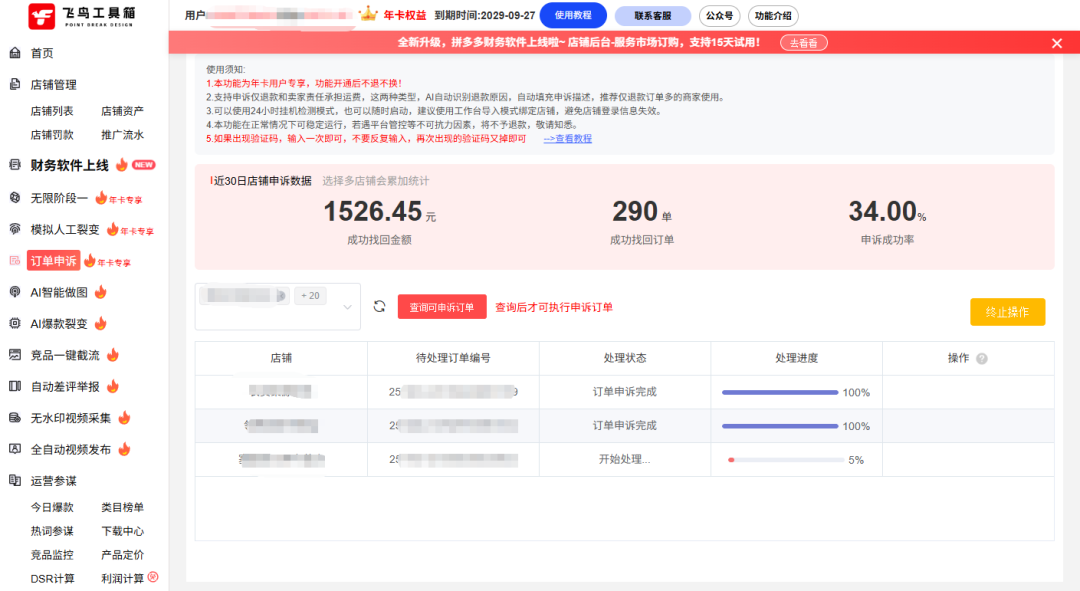Dismiss the upgrade announcement banner
The height and width of the screenshot is (591, 1080).
point(1057,43)
